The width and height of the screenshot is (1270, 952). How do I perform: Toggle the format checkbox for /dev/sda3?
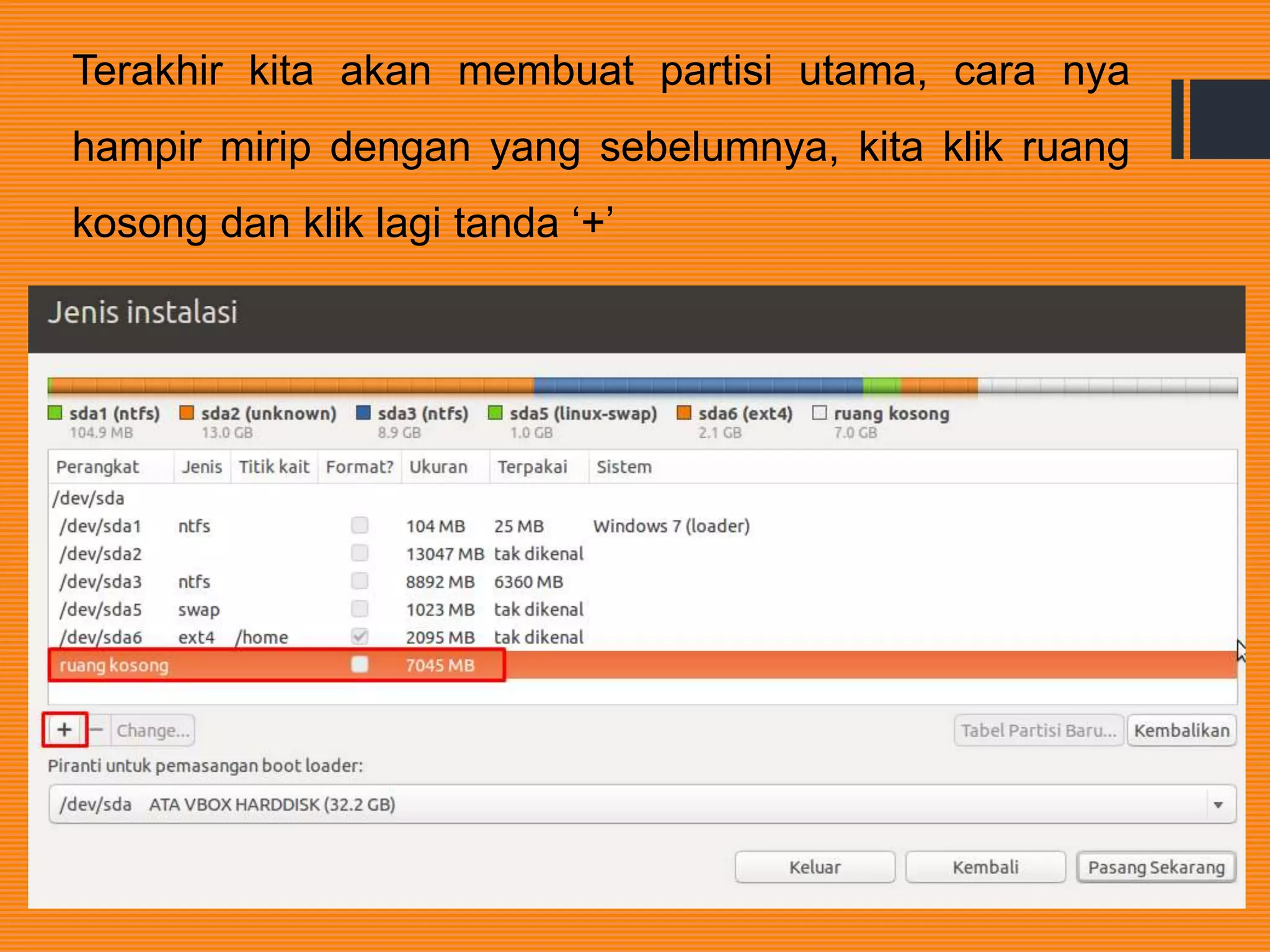click(360, 581)
